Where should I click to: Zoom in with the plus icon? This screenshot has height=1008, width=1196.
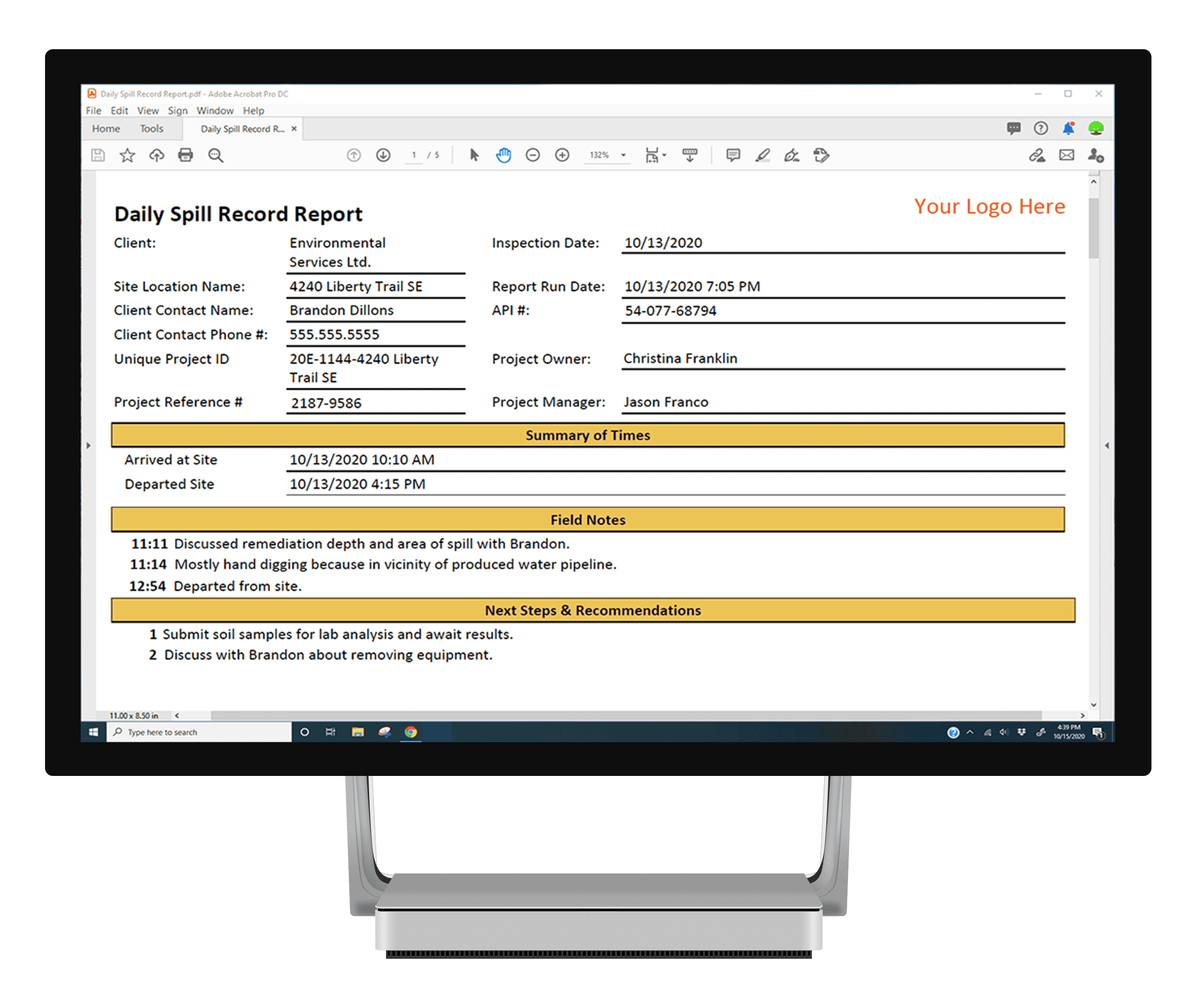coord(562,155)
